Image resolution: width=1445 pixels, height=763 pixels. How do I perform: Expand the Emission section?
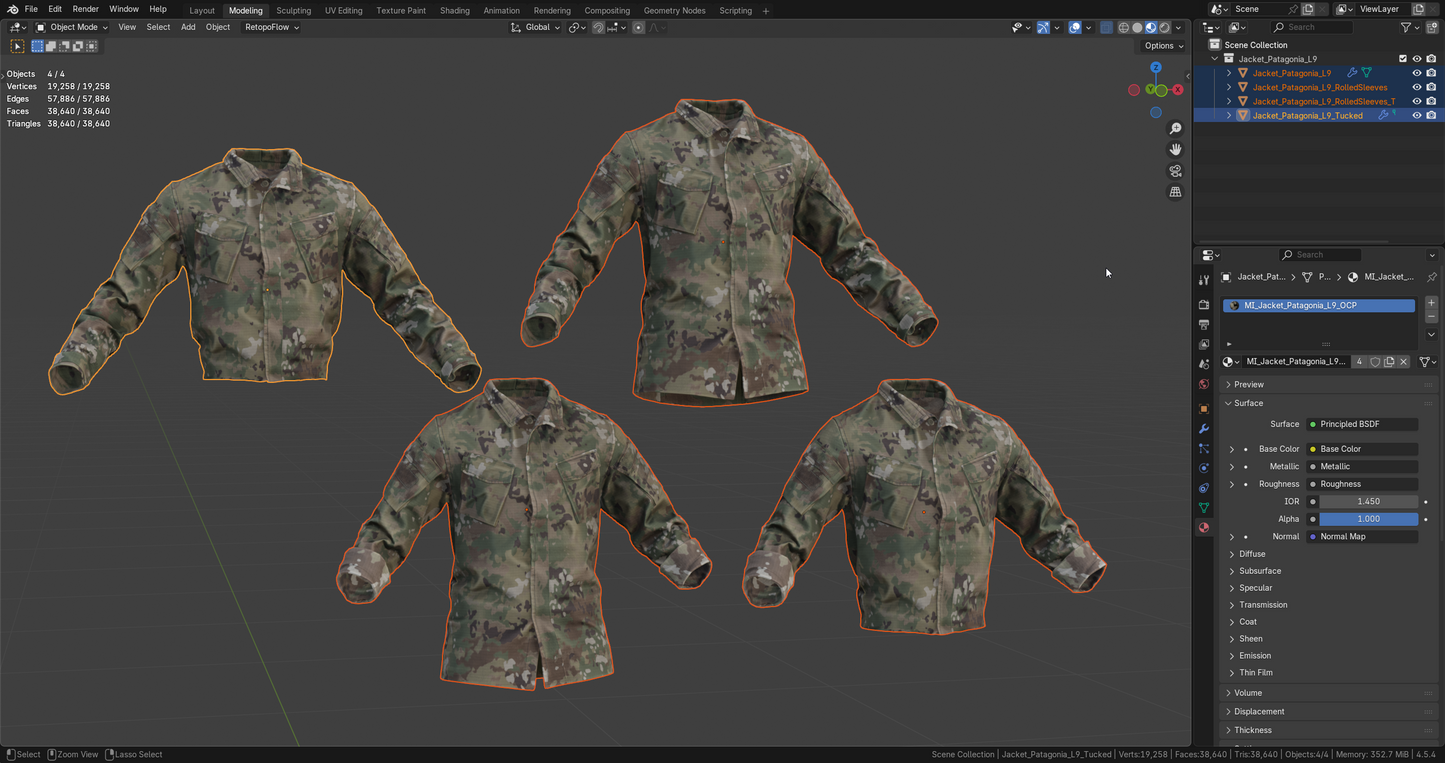coord(1254,655)
